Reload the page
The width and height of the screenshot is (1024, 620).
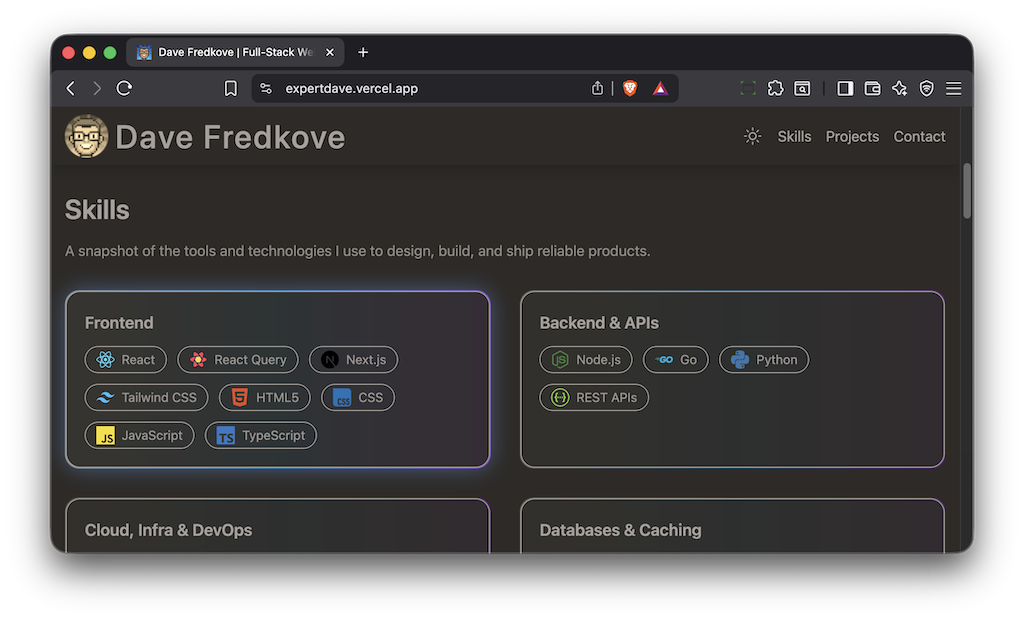pos(124,88)
